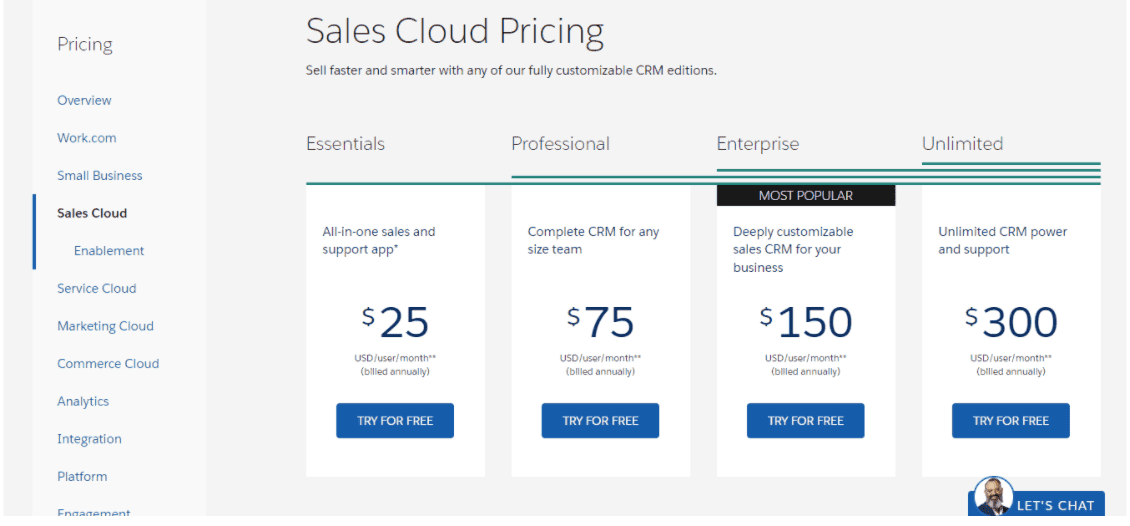Open the Overview pricing page
The image size is (1130, 526).
coord(84,100)
